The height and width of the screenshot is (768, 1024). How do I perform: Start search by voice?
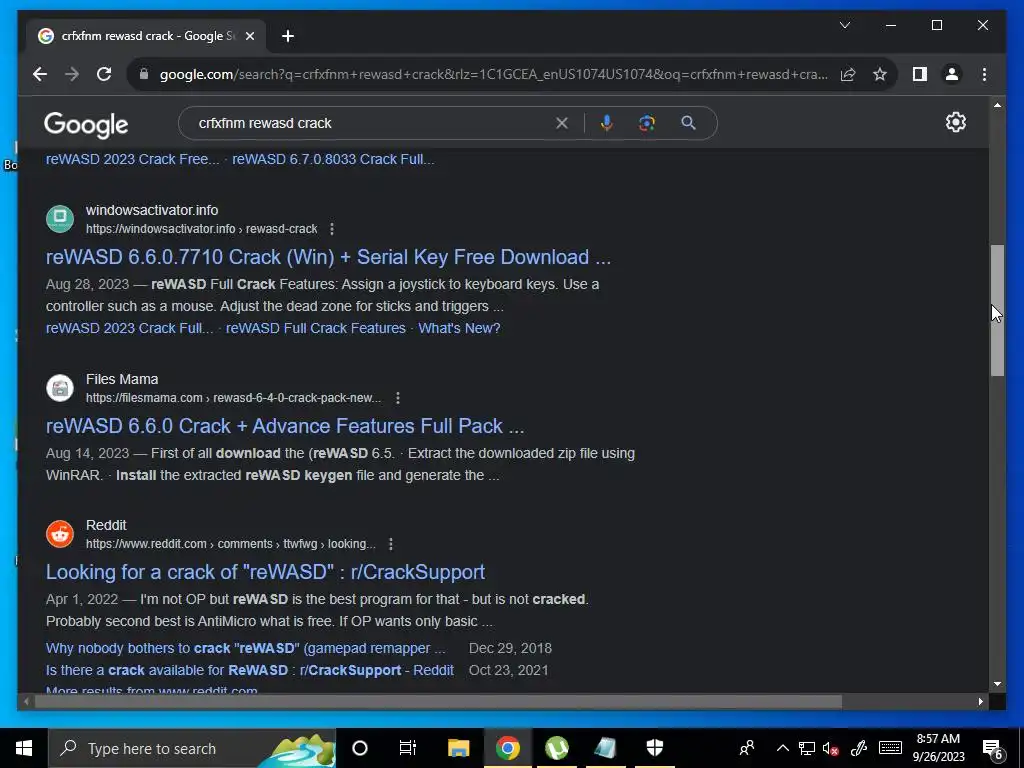coord(607,123)
